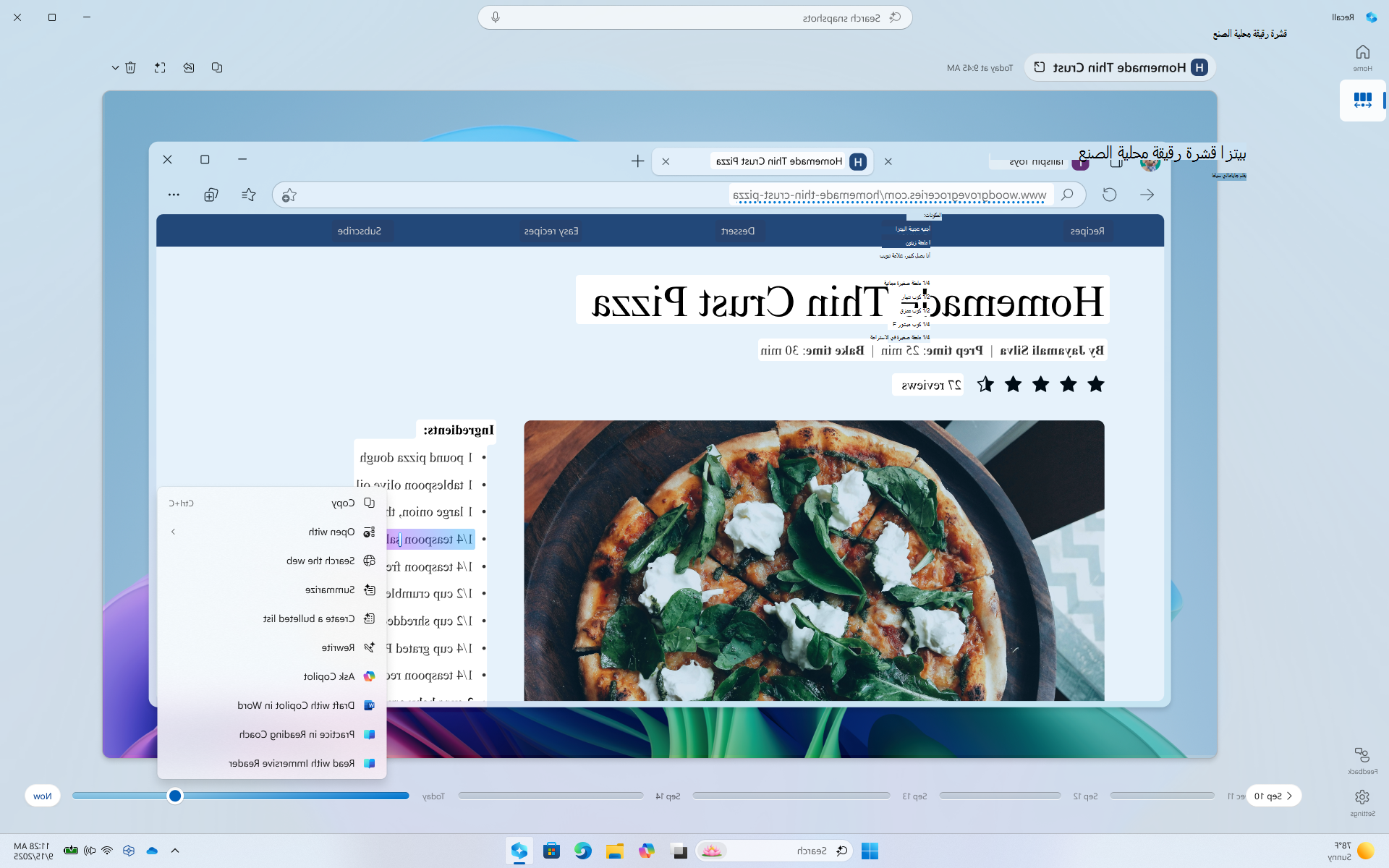Choose Rewrite in the context menu
This screenshot has height=868, width=1389.
tap(272, 647)
